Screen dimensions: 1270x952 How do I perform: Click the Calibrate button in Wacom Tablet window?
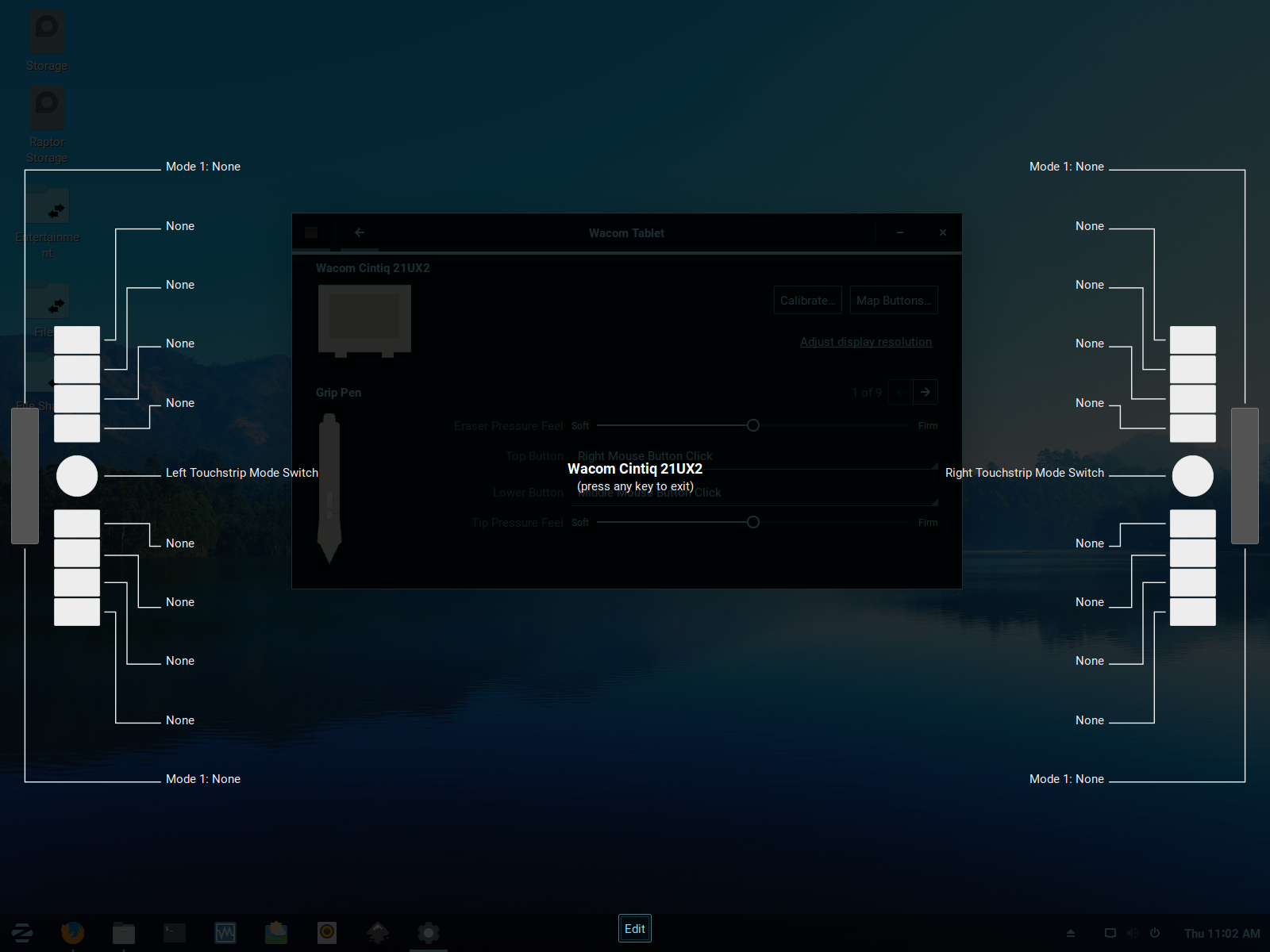point(808,301)
